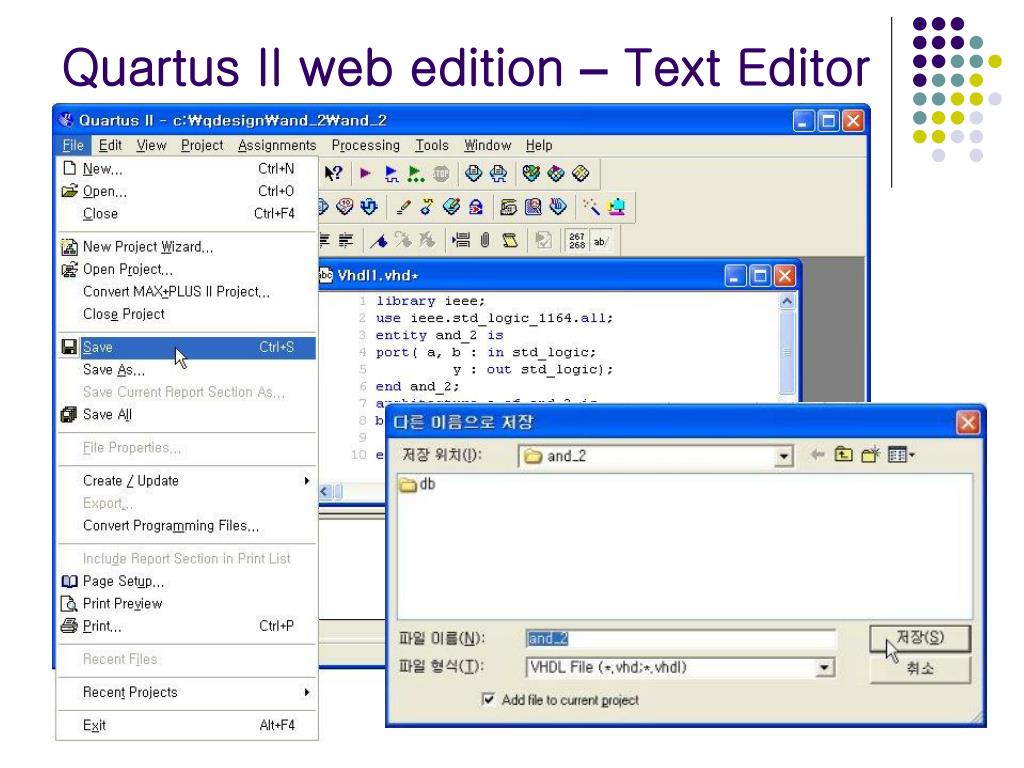Screen dimensions: 1024x768
Task: Open the Window menu
Action: pyautogui.click(x=487, y=145)
